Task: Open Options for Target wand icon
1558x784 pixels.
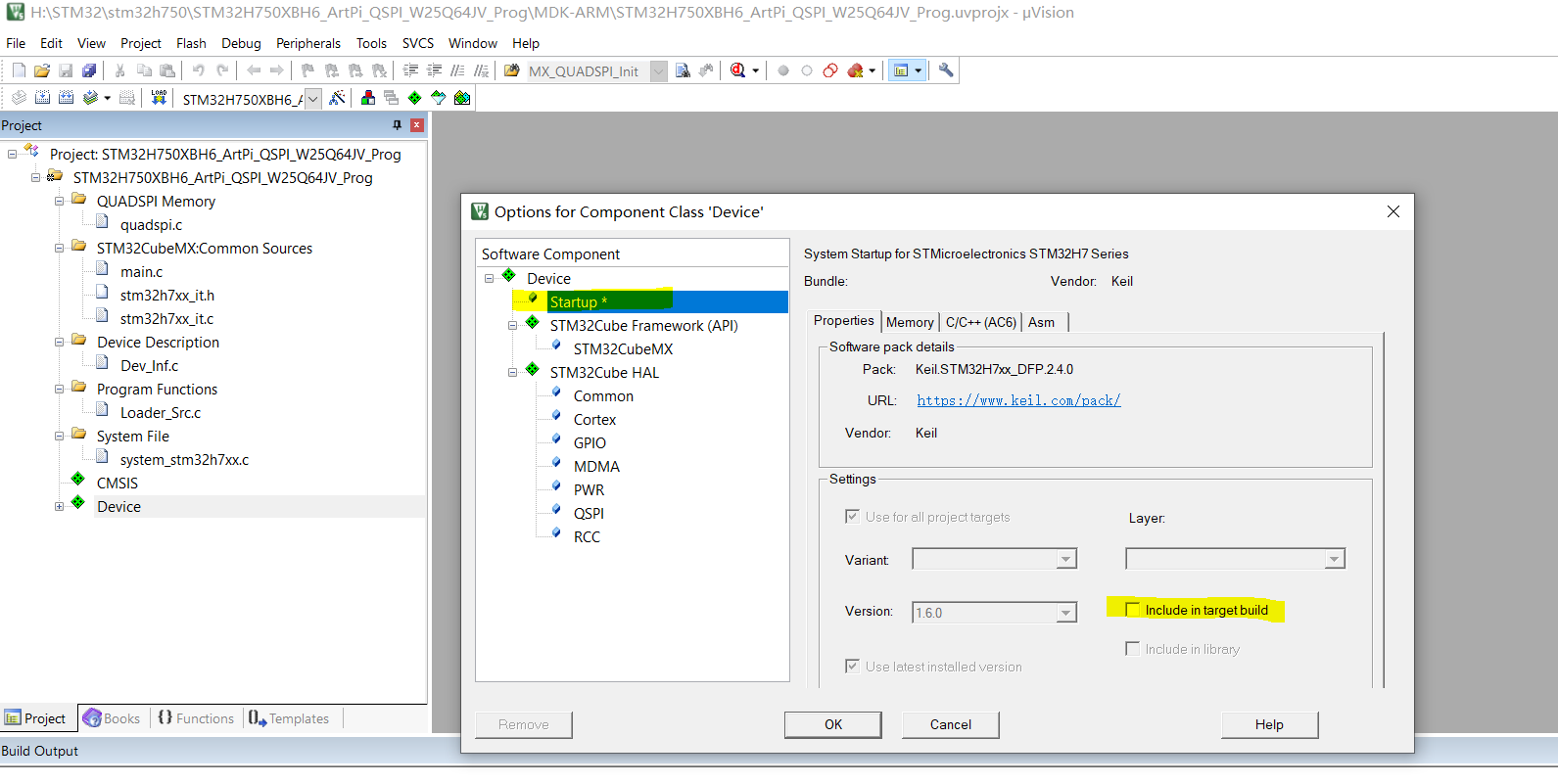Action: point(337,98)
